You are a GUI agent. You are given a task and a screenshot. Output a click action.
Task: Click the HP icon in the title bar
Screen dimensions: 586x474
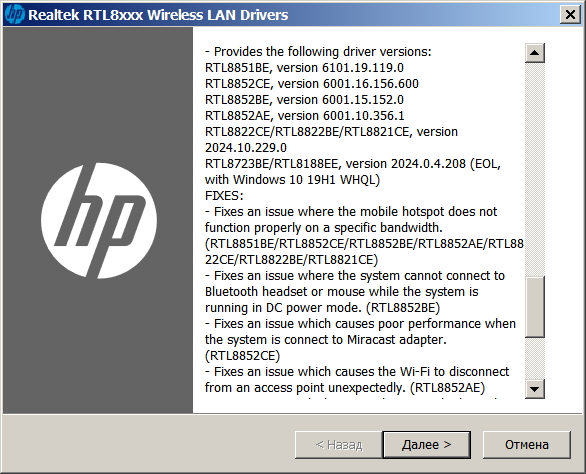coord(15,15)
